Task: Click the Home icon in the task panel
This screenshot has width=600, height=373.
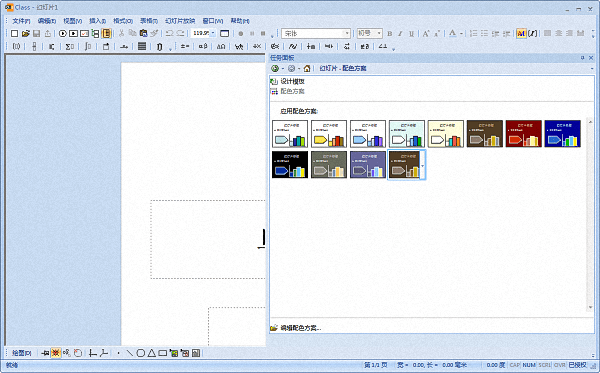Action: 307,68
